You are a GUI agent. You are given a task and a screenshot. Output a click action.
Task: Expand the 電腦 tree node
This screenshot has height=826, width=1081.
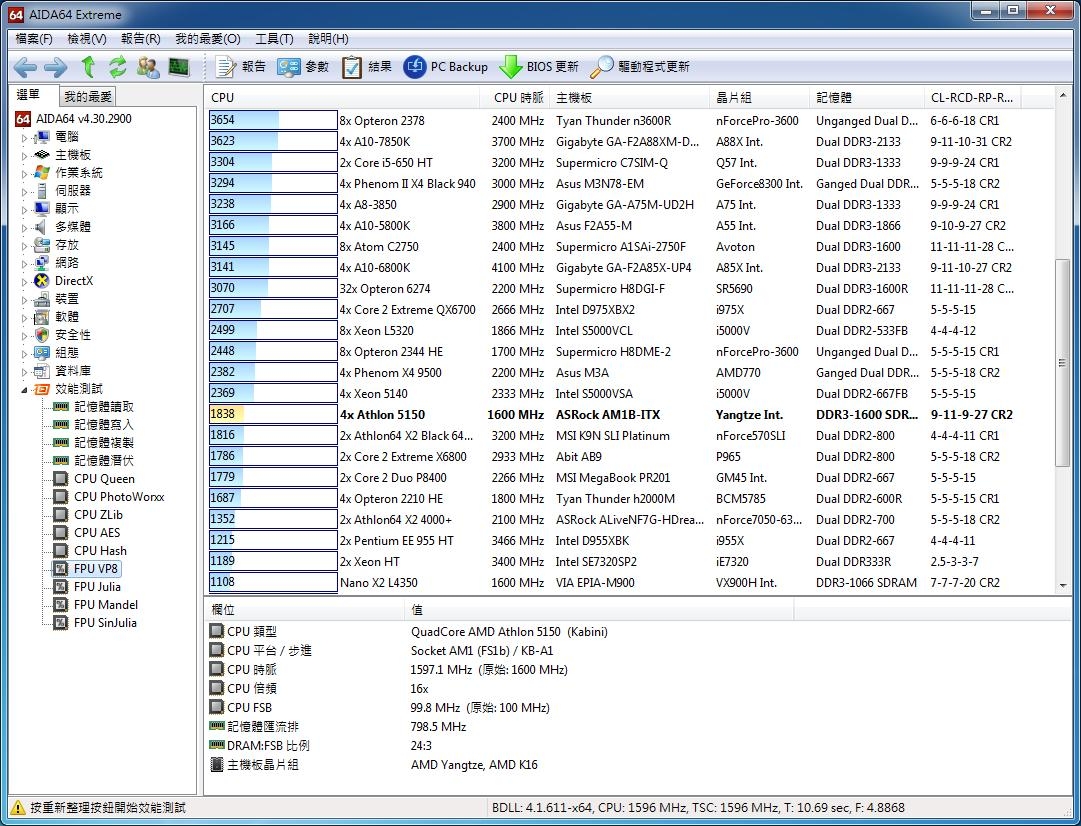25,137
